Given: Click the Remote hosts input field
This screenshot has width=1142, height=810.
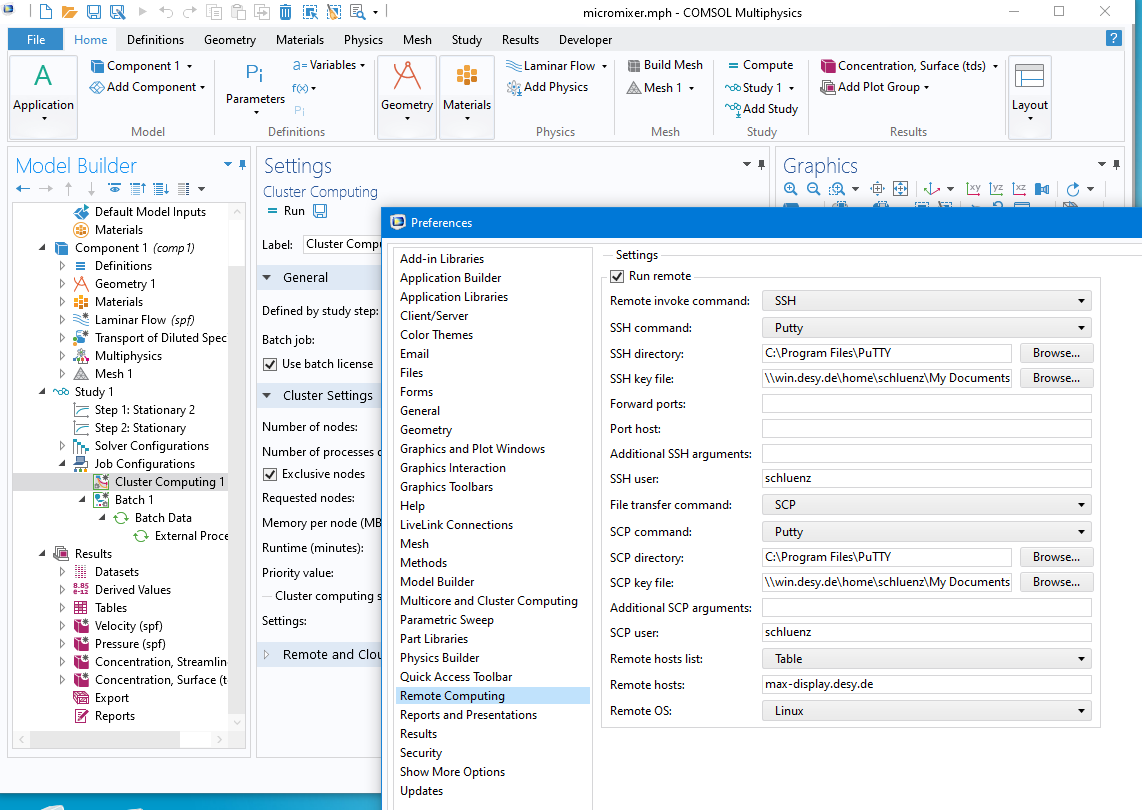Looking at the screenshot, I should click(926, 685).
